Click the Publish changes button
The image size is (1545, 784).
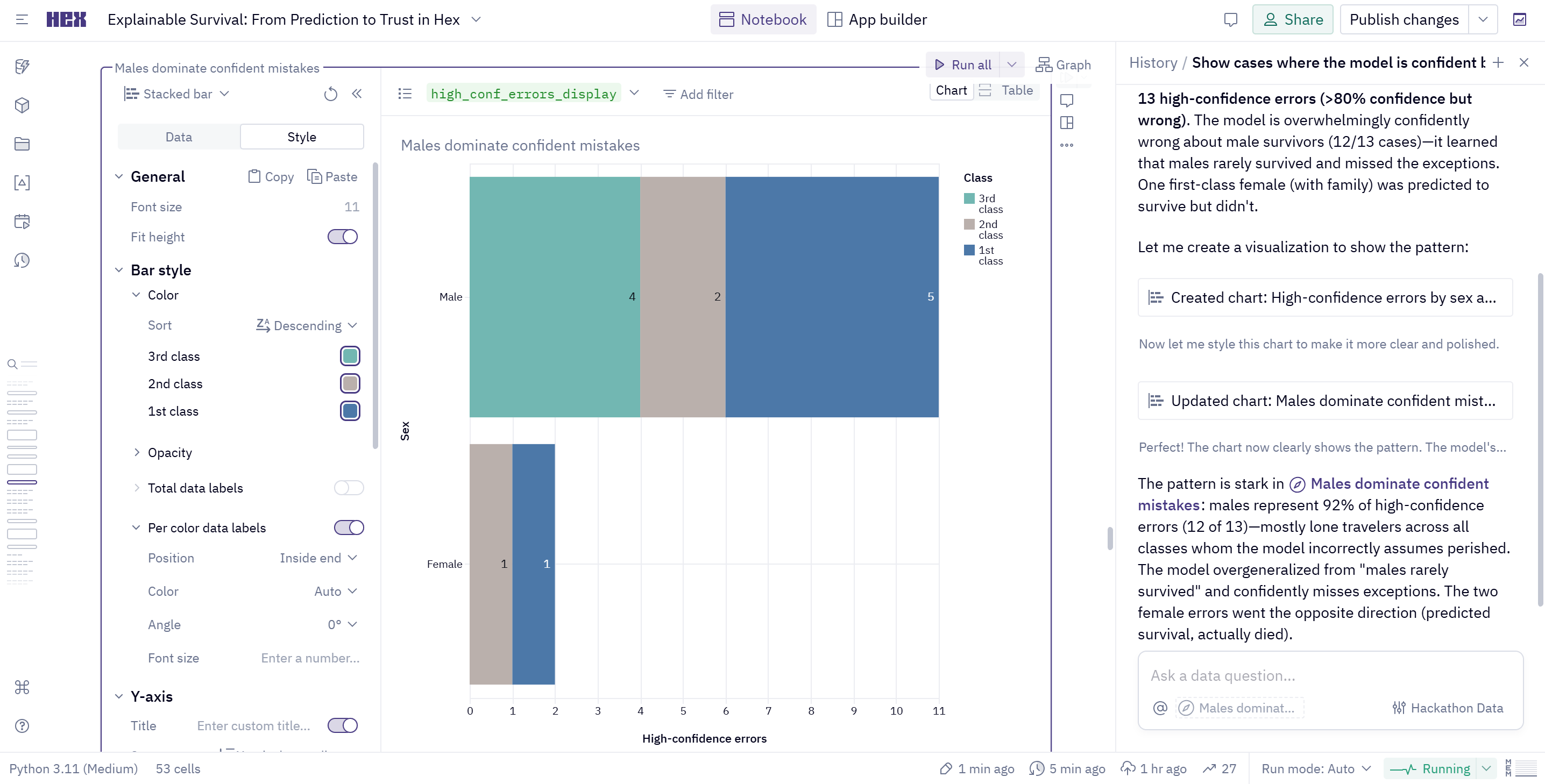pos(1404,20)
